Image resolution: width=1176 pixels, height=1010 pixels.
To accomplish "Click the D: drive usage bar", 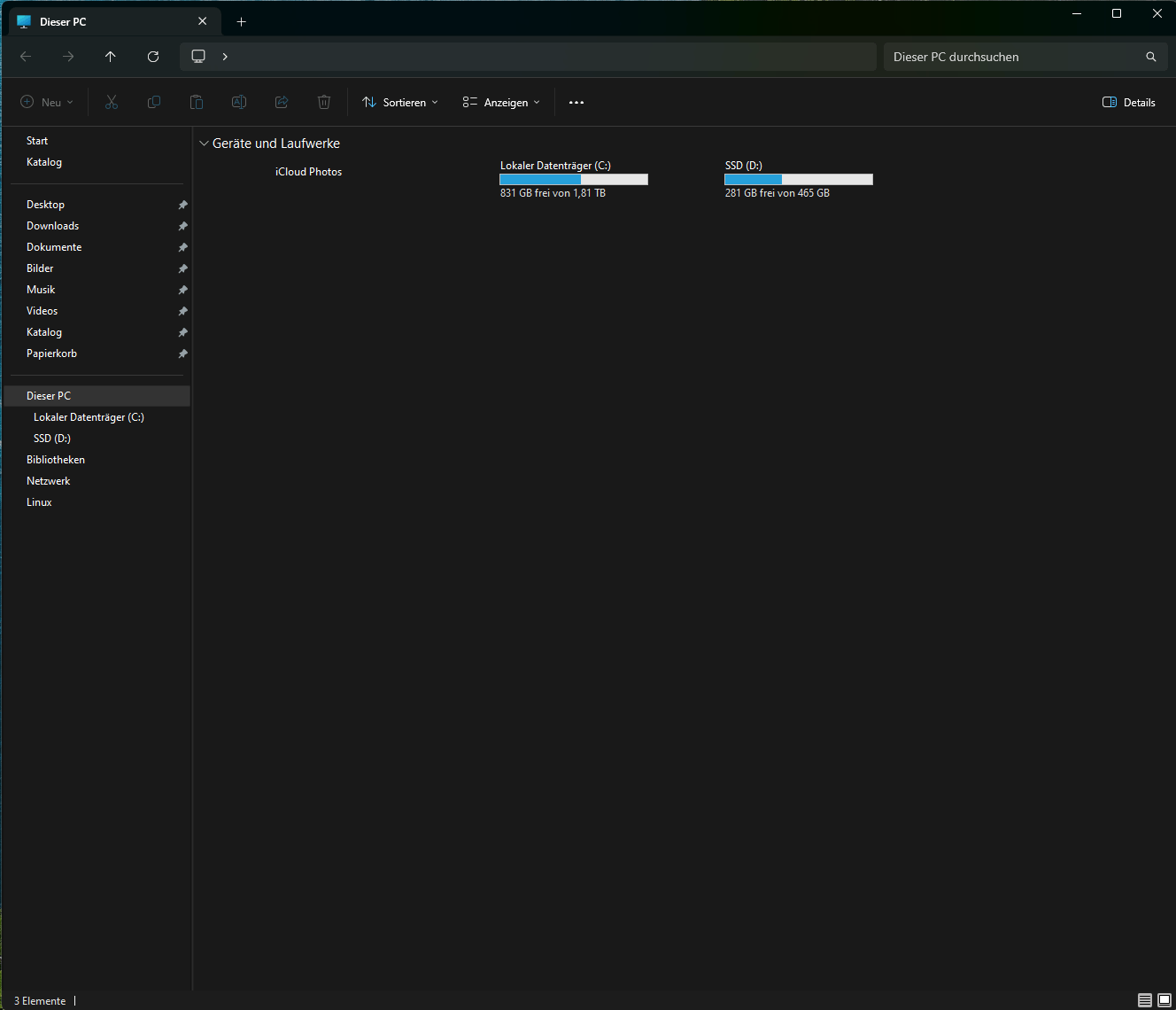I will pos(799,180).
